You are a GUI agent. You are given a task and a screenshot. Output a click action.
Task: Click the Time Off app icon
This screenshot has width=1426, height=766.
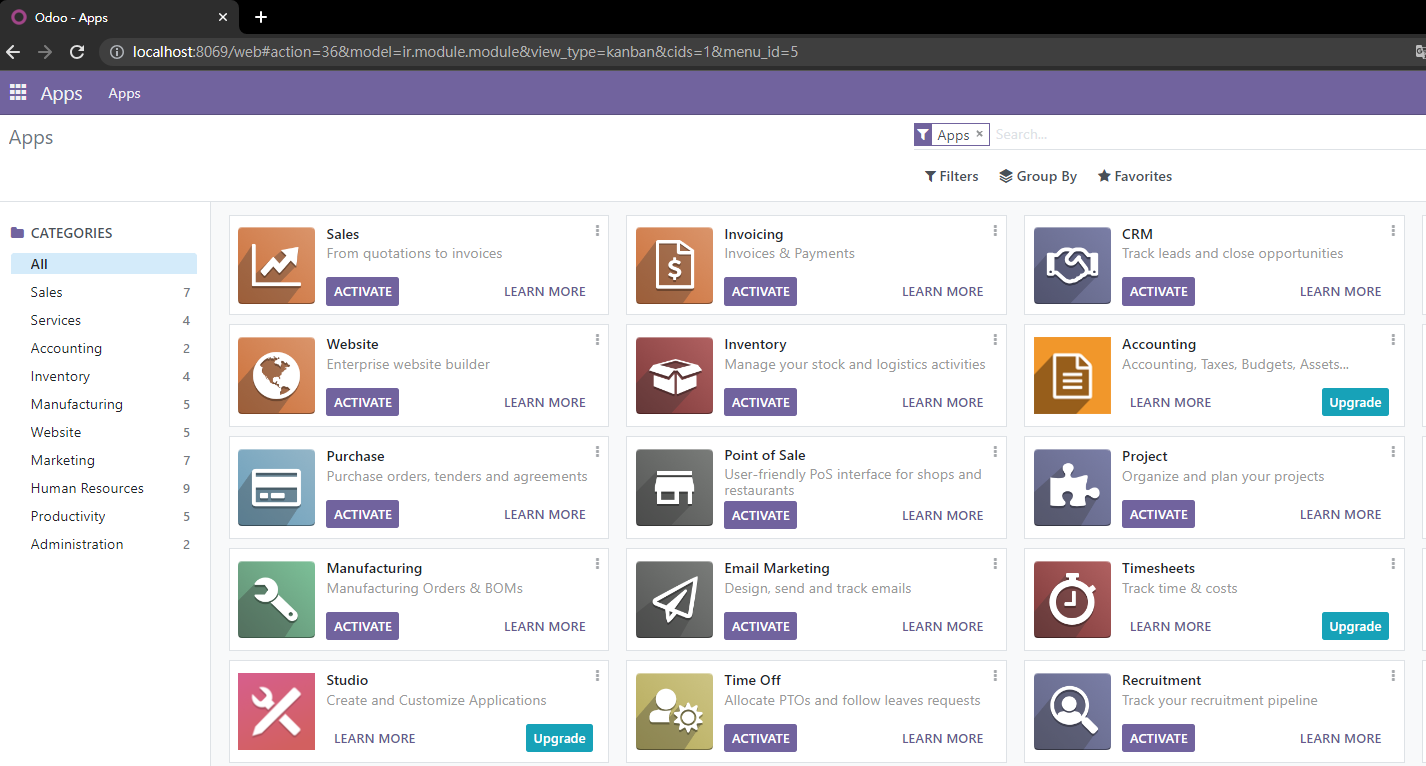pyautogui.click(x=674, y=712)
